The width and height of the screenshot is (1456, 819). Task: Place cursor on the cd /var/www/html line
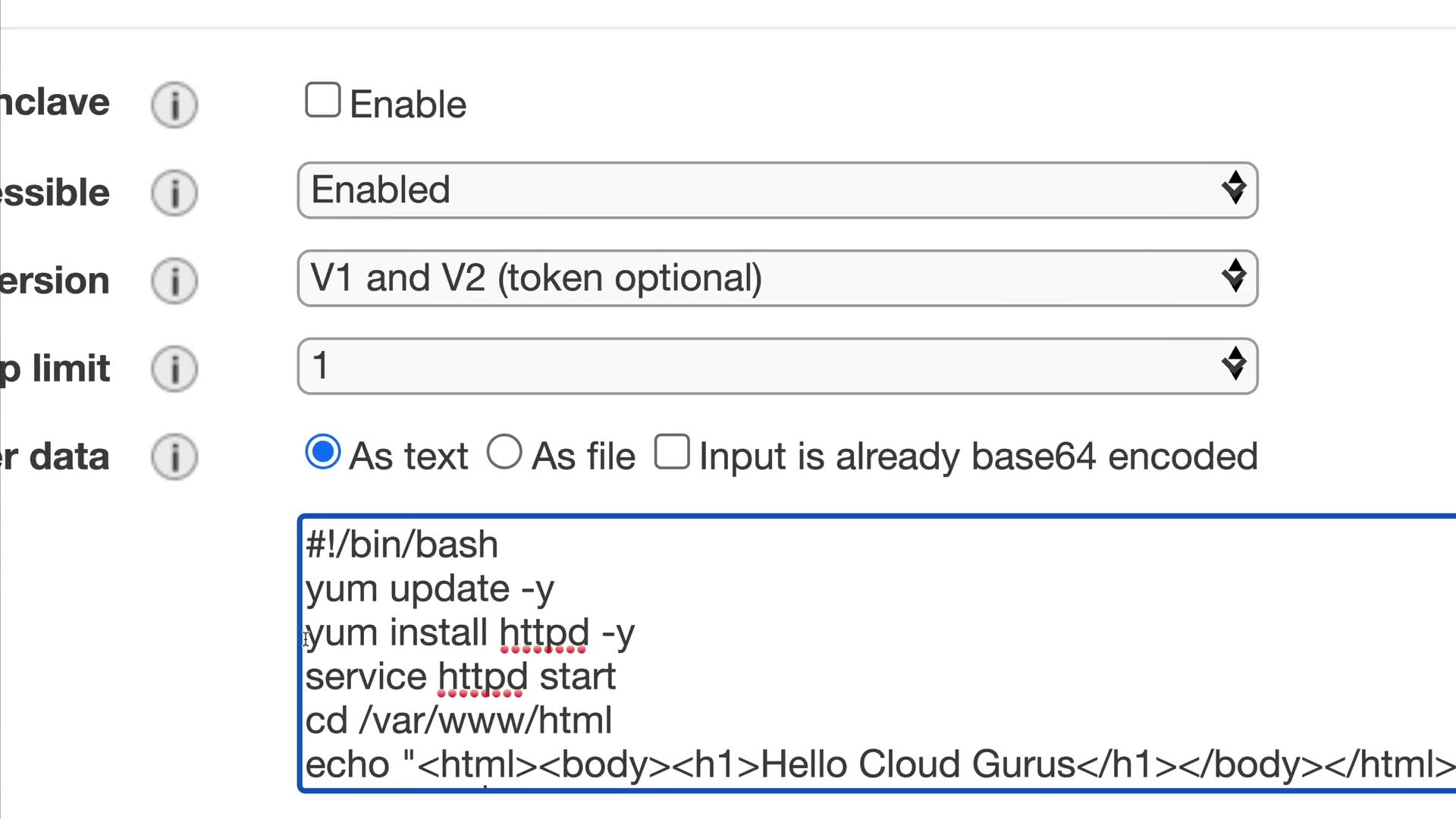[x=458, y=721]
